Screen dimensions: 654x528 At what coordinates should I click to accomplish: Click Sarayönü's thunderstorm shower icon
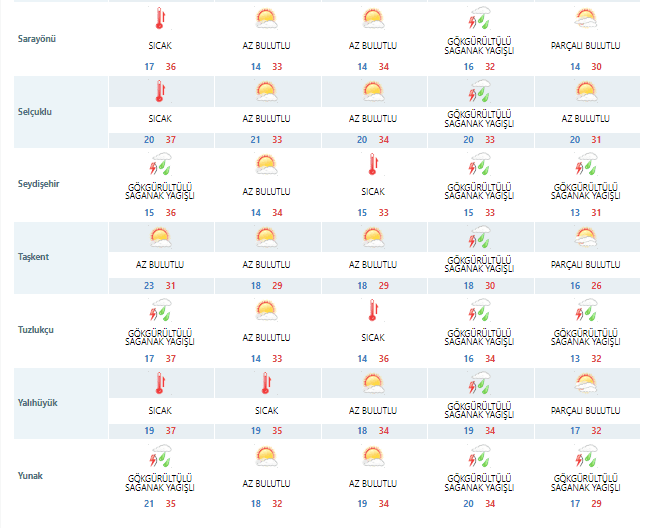tap(479, 19)
